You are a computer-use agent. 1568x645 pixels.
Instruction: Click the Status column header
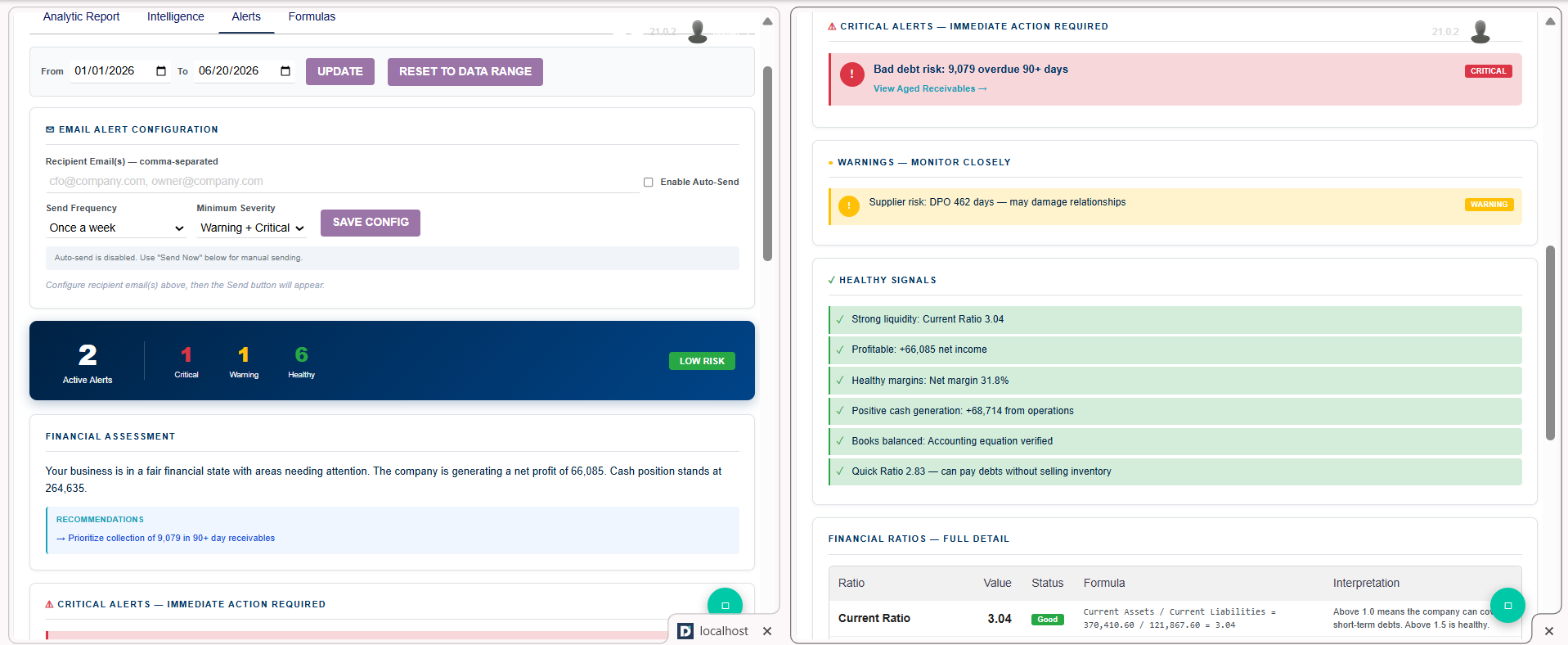coord(1048,583)
